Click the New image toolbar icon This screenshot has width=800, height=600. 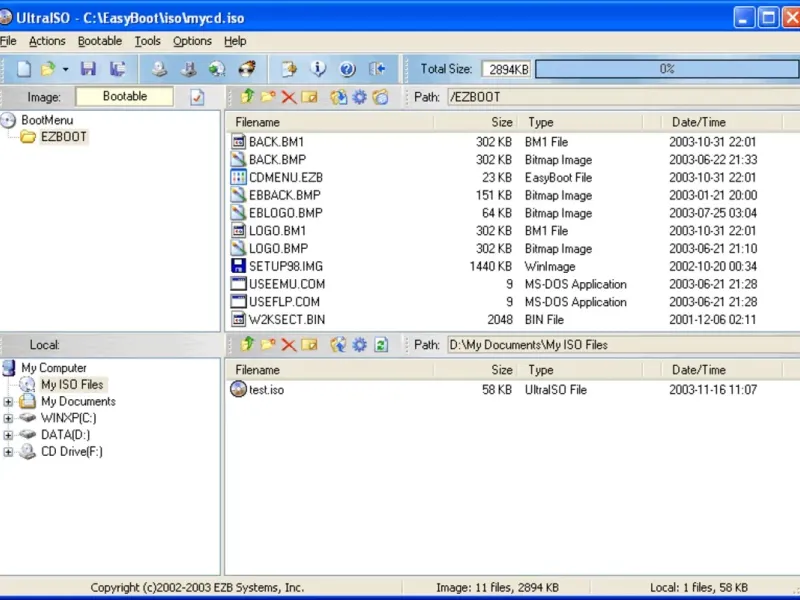pos(24,69)
